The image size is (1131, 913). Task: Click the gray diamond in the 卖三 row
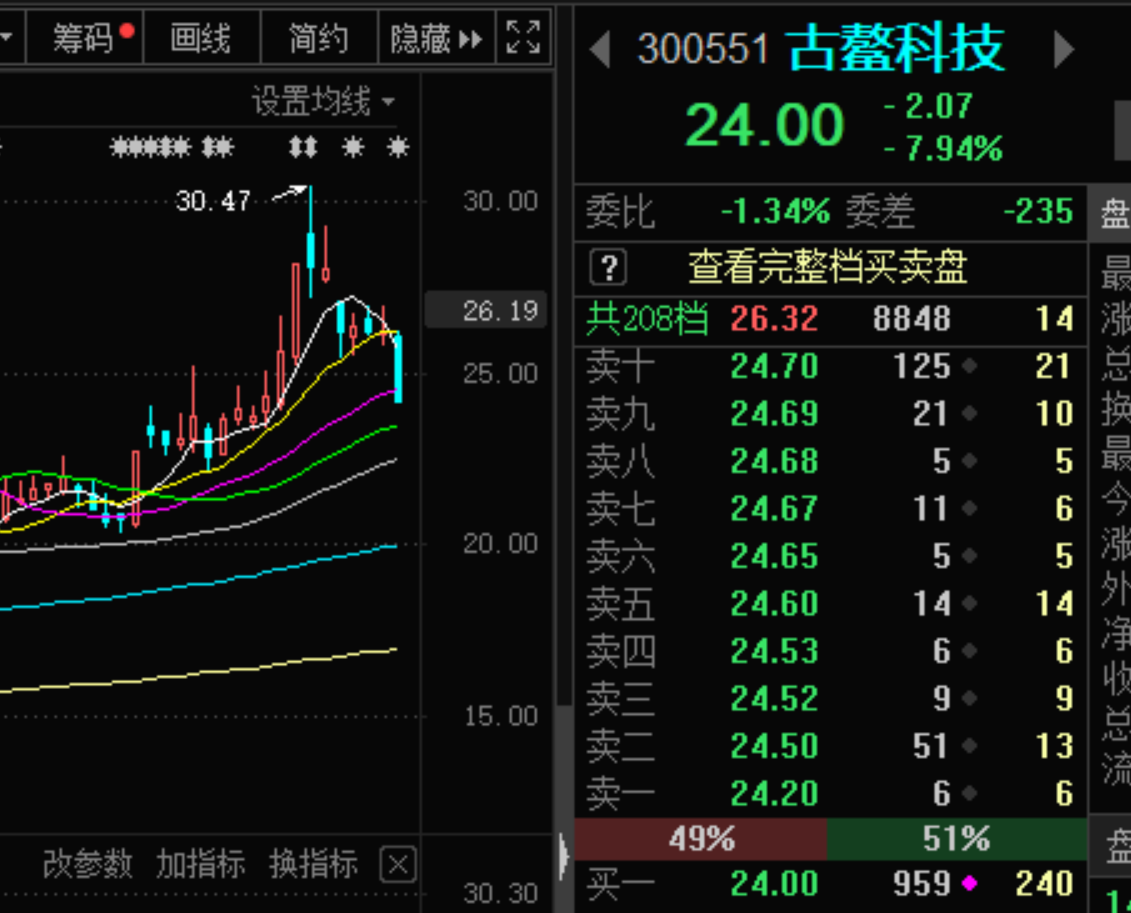point(969,699)
